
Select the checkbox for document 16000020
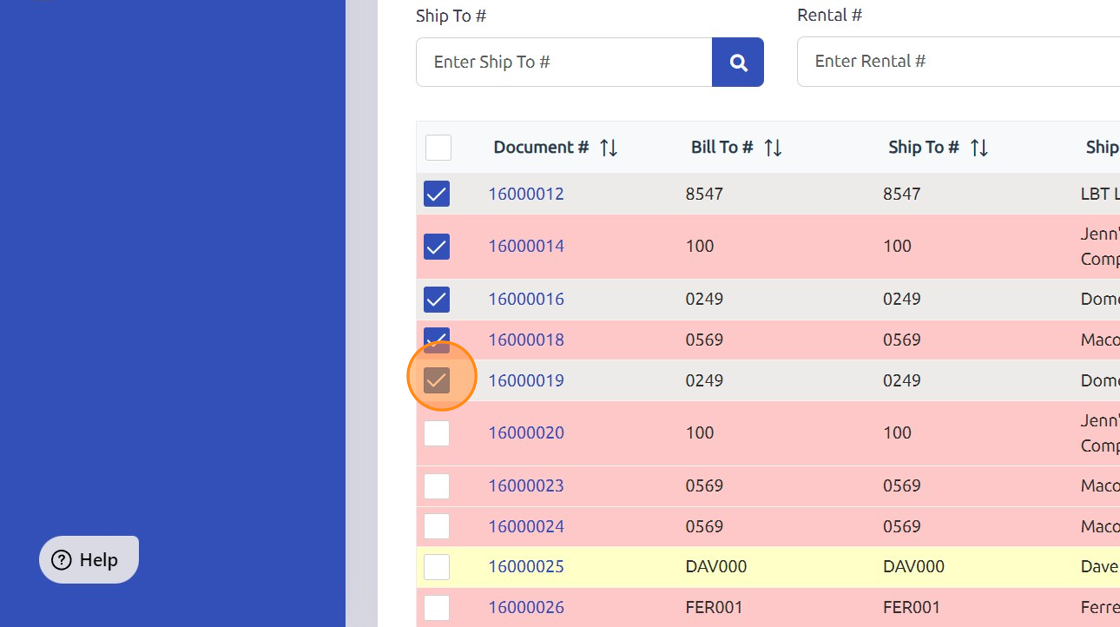437,433
